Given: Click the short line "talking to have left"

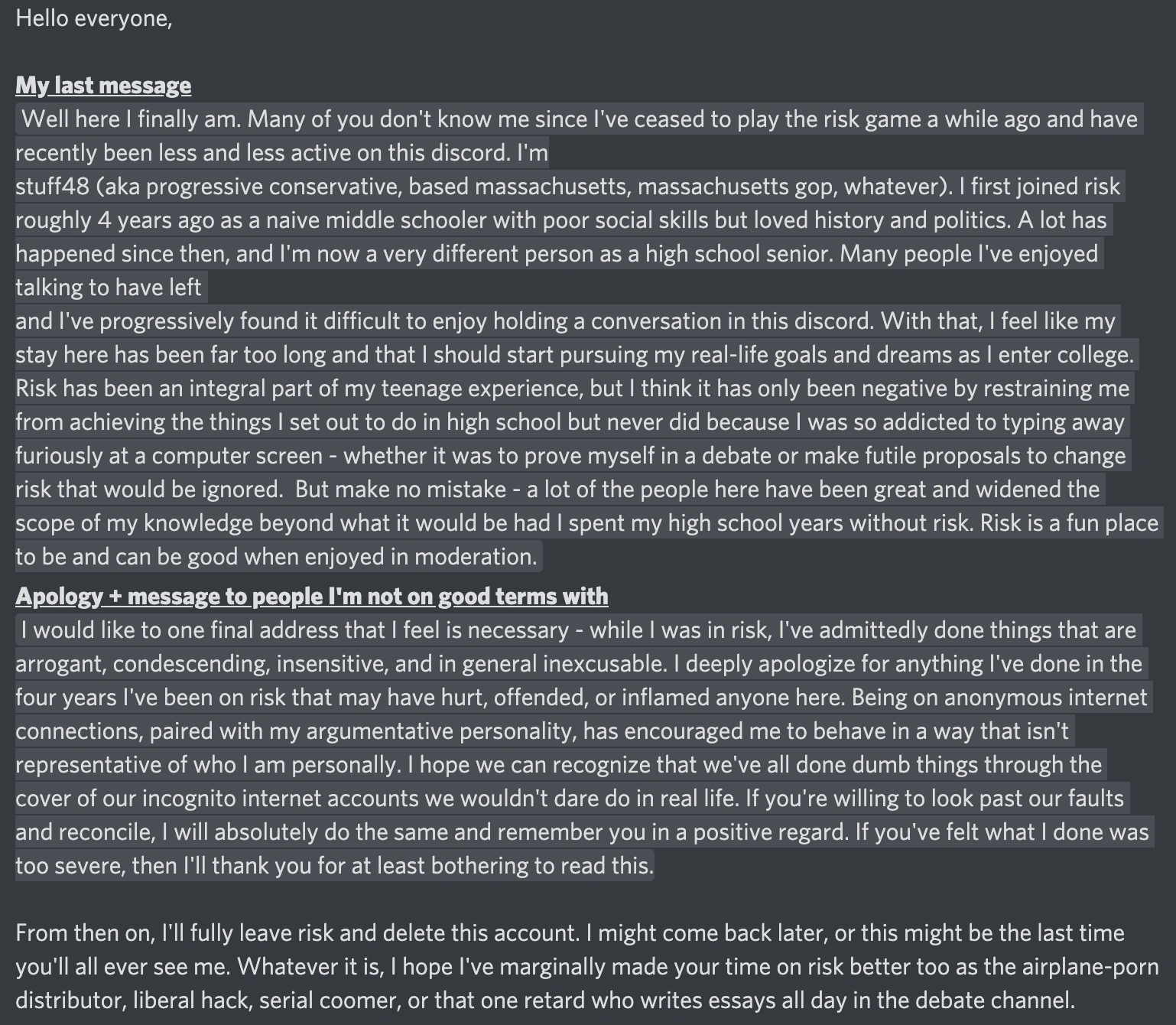Looking at the screenshot, I should (x=109, y=288).
